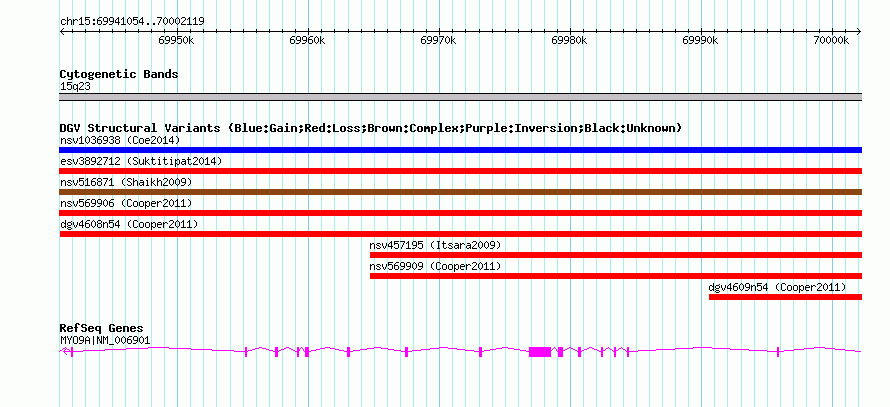Click the 69970k ruler tick label

439,40
